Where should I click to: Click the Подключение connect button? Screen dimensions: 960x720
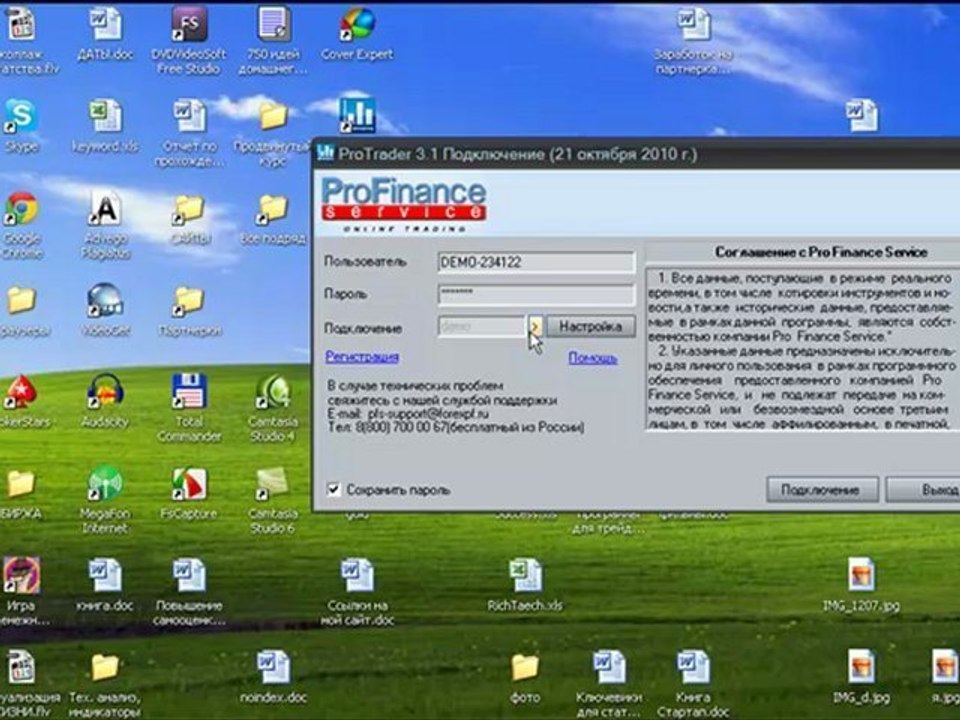[822, 490]
